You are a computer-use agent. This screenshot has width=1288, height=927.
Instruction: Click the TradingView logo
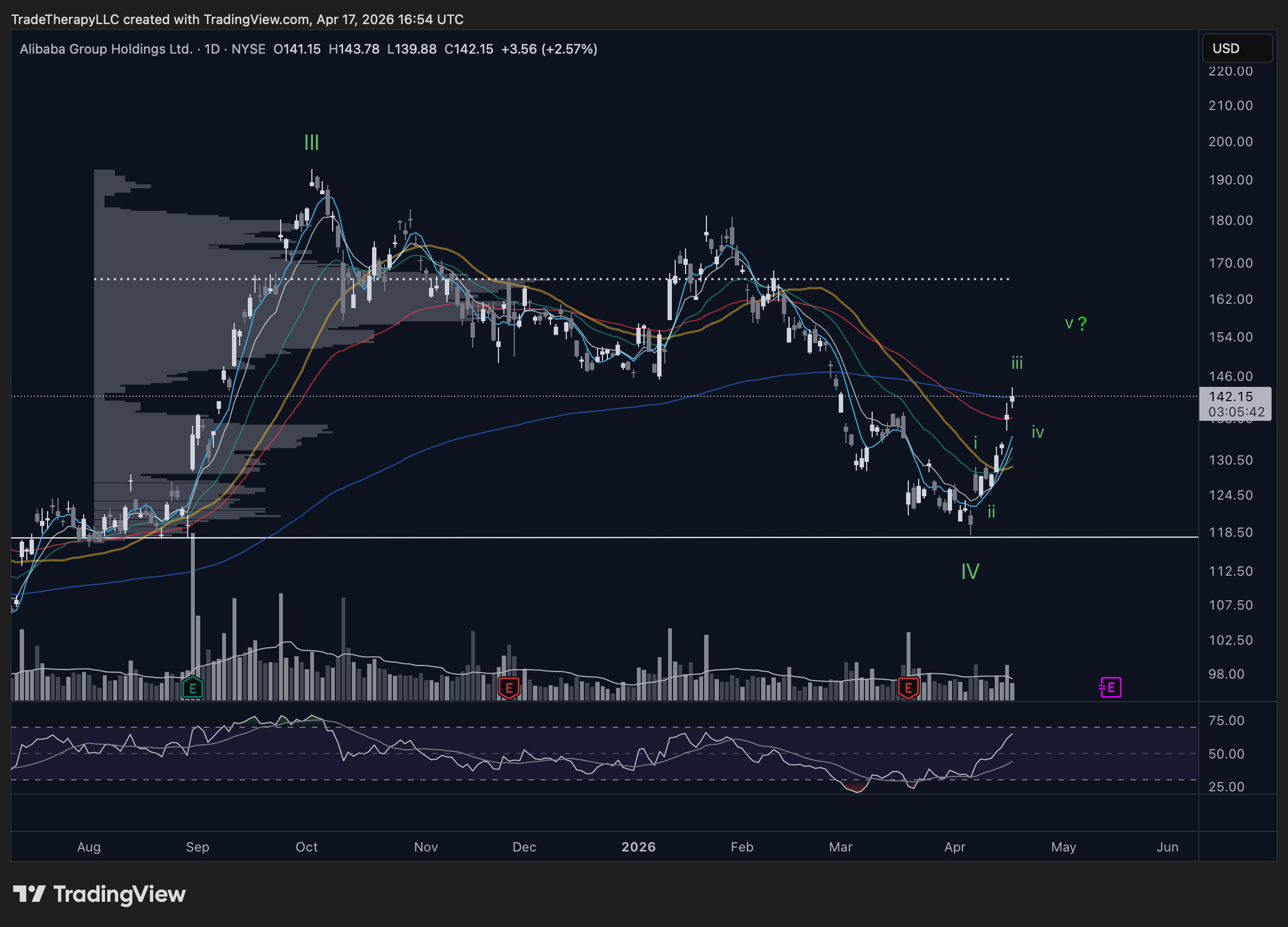point(100,894)
